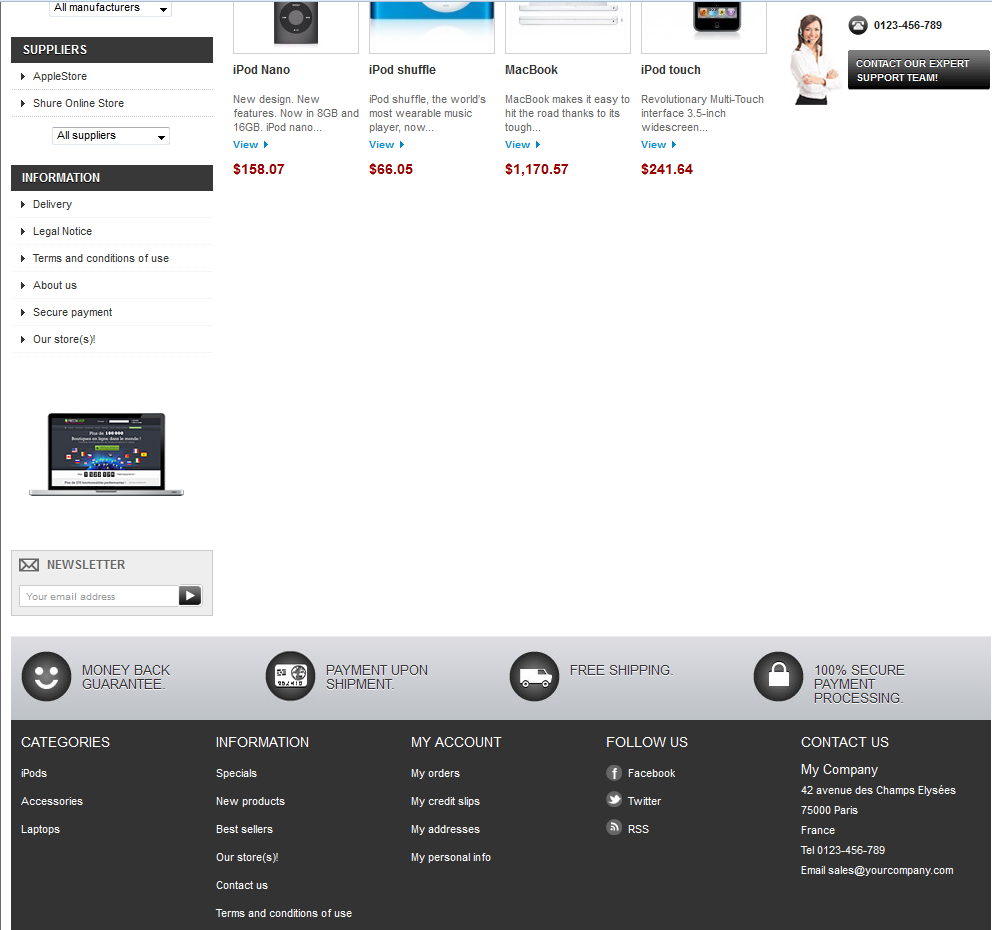The image size is (992, 930).
Task: Click the arrow next to MacBook View
Action: point(538,145)
